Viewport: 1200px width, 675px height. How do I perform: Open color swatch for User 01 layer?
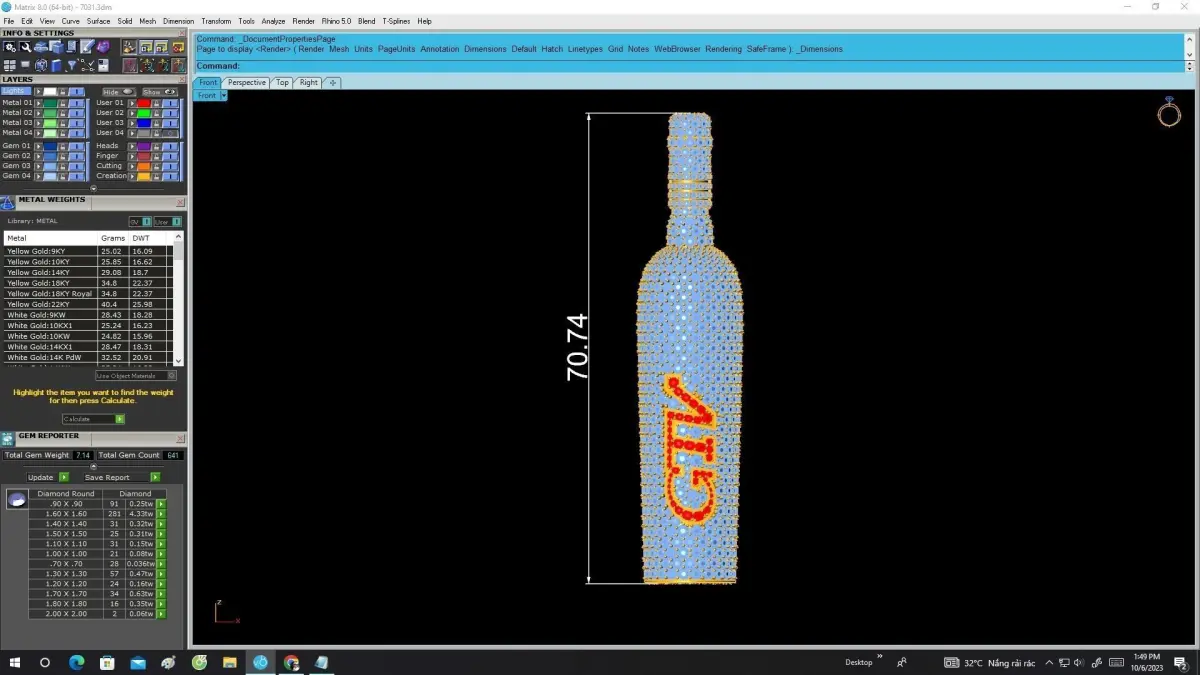[144, 103]
